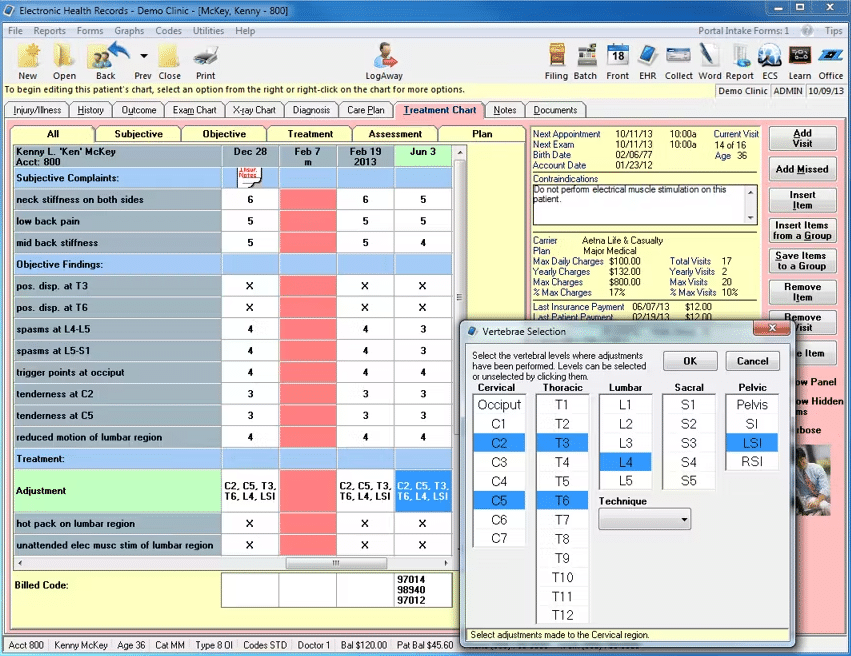Click the Add Visit button
This screenshot has height=656, width=851.
coord(802,138)
